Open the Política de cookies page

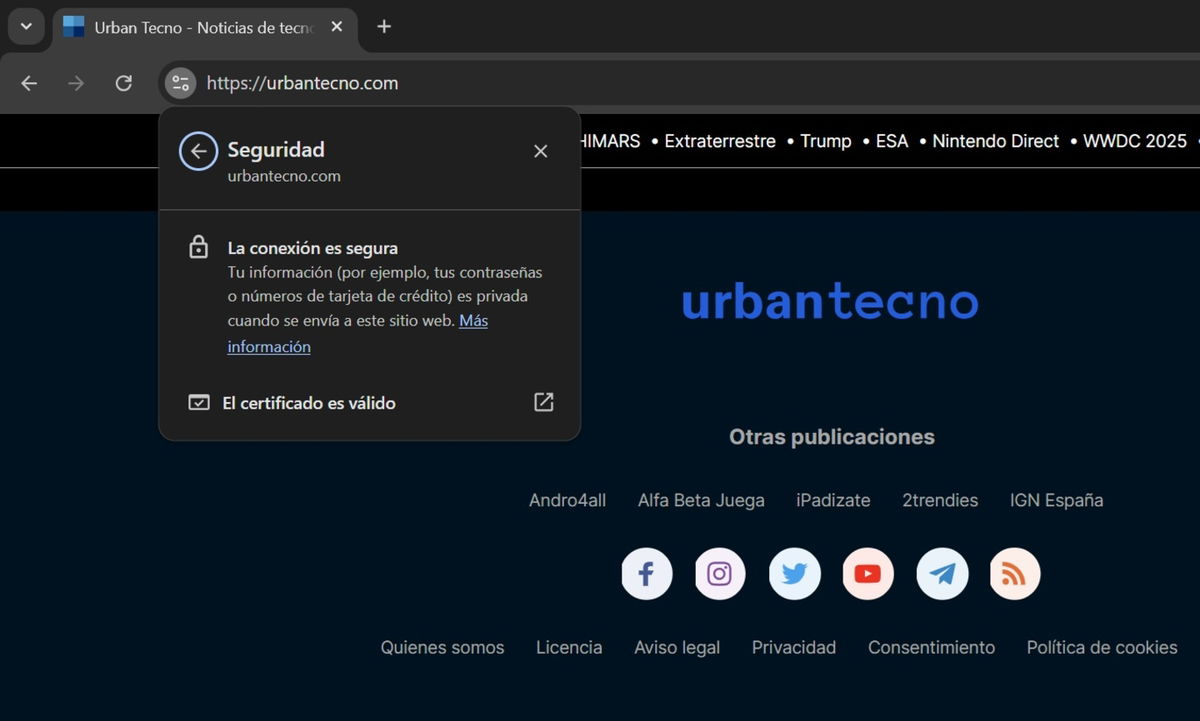(1101, 648)
